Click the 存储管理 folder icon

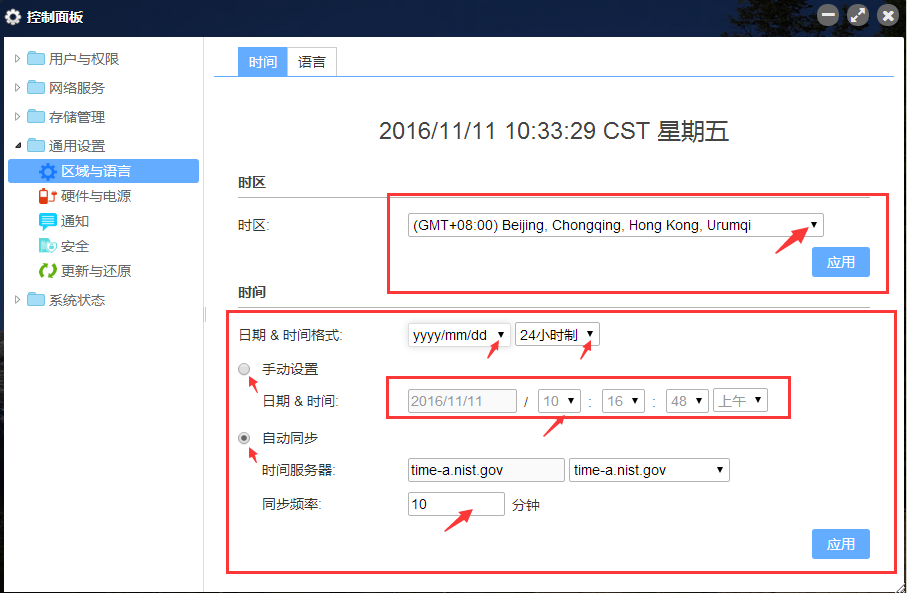[36, 116]
